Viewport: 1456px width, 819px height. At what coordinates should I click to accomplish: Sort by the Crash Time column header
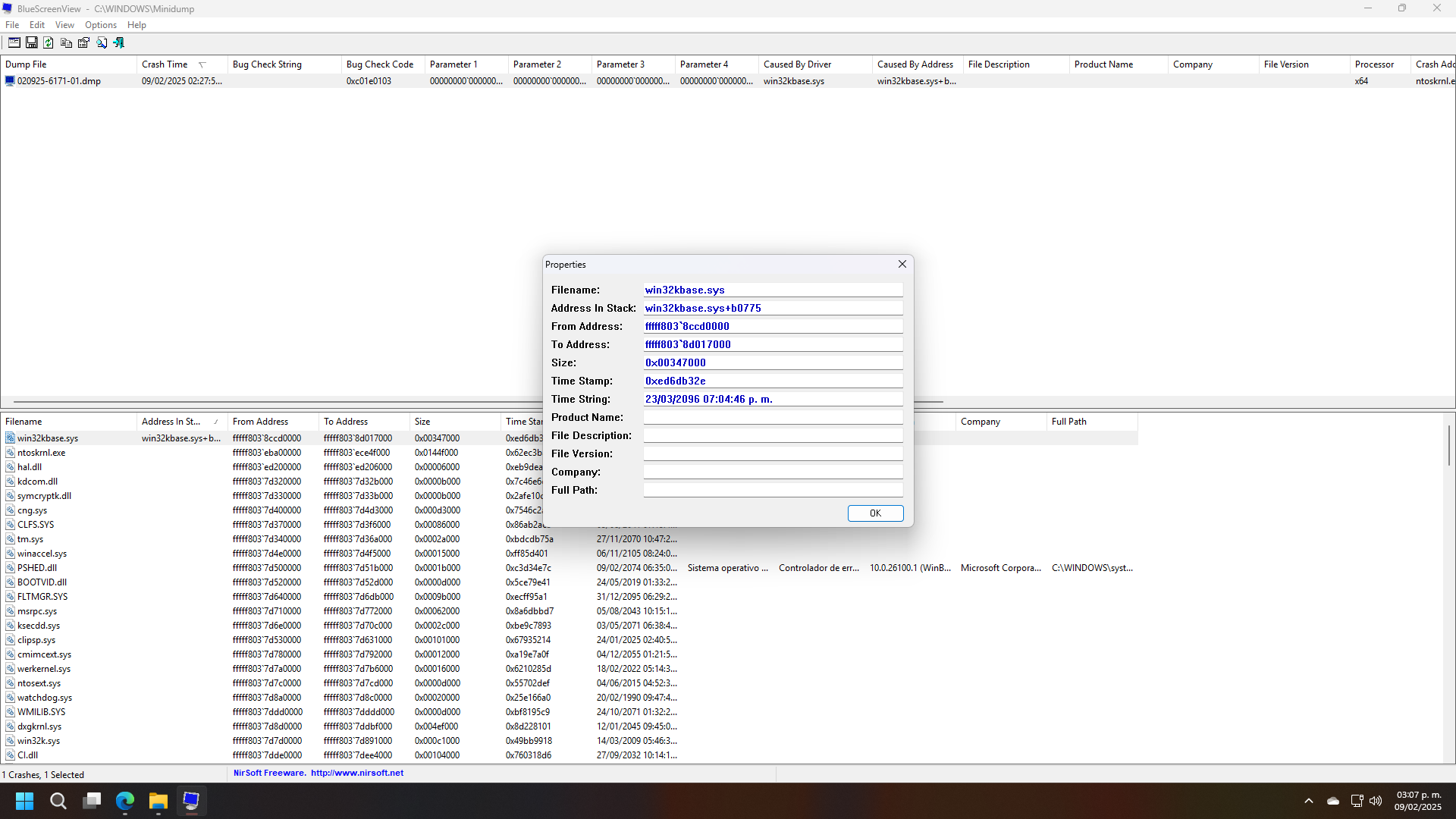(x=182, y=64)
